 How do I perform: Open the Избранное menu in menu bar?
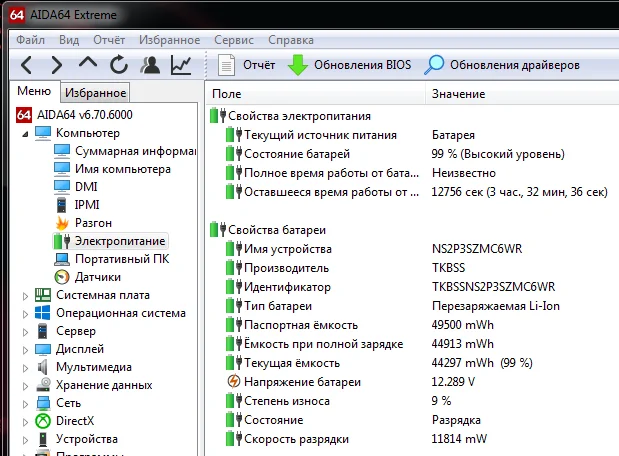tap(170, 40)
